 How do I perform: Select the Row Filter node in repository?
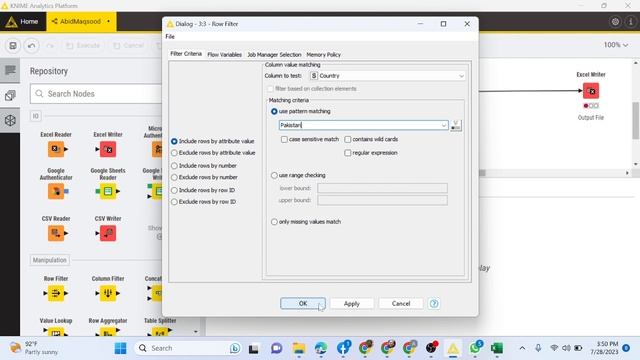[x=56, y=293]
